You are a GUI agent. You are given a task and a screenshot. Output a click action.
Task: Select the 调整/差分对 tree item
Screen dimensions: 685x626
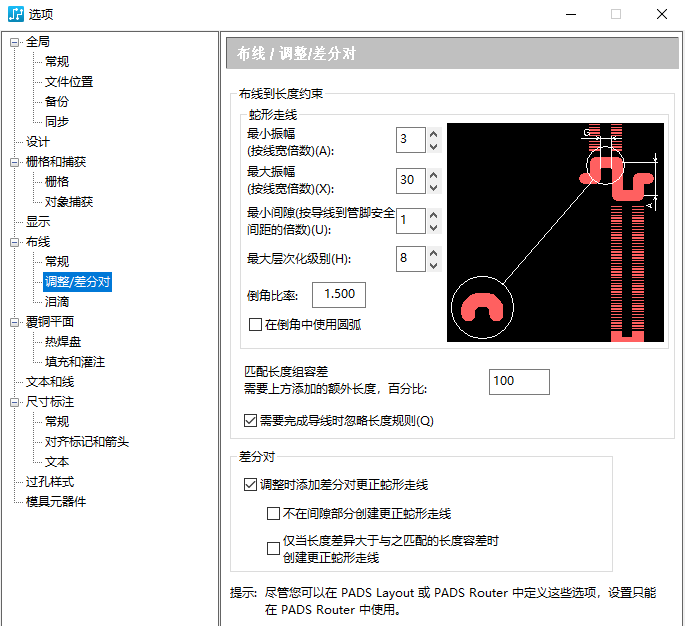tap(77, 282)
